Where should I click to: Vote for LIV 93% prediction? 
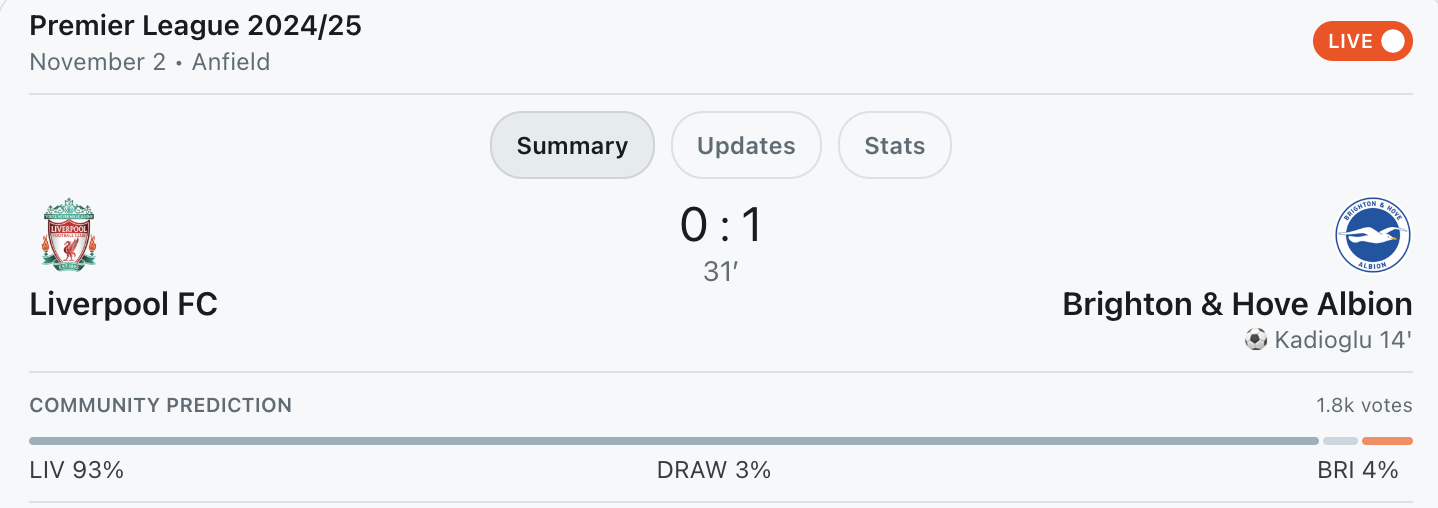click(77, 470)
